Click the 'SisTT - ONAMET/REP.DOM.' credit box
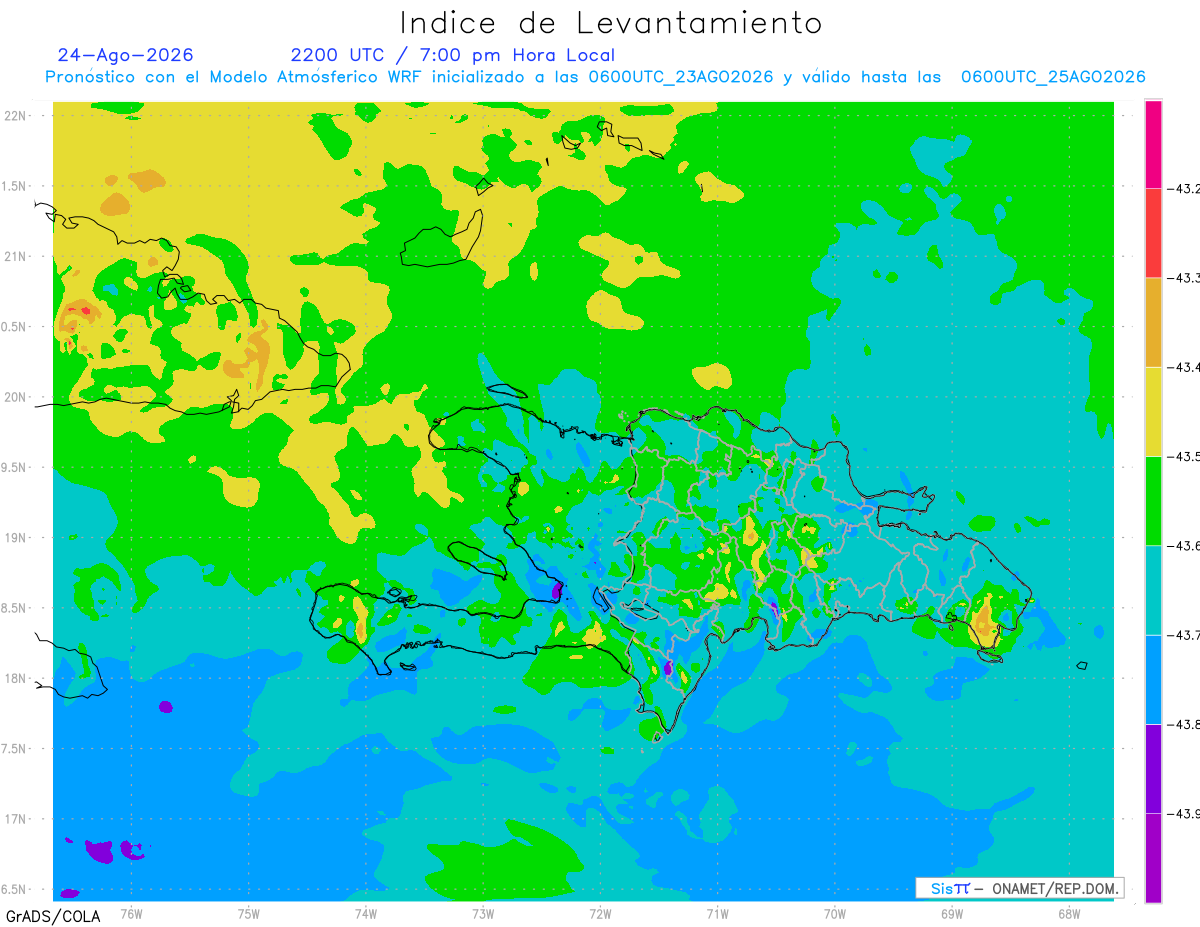 click(1020, 888)
